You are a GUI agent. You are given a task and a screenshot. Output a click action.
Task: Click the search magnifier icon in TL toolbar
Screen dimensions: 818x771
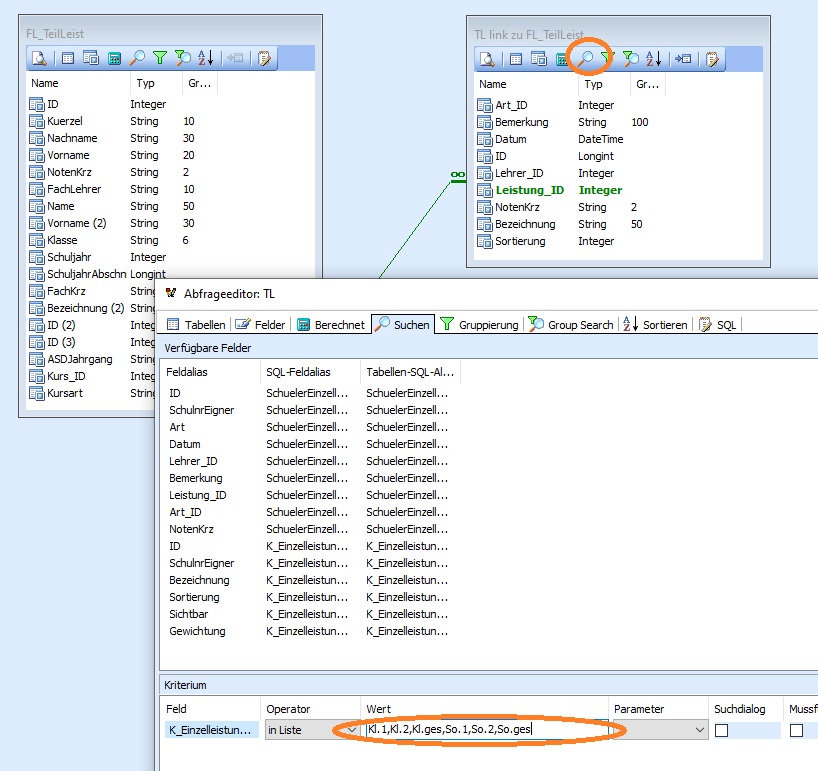click(586, 59)
